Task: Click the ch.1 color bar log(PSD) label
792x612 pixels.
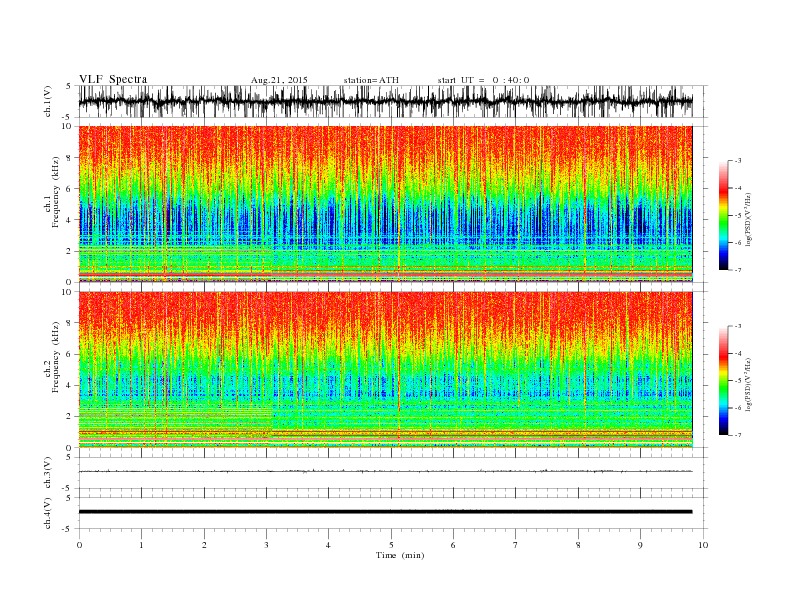Action: point(750,219)
